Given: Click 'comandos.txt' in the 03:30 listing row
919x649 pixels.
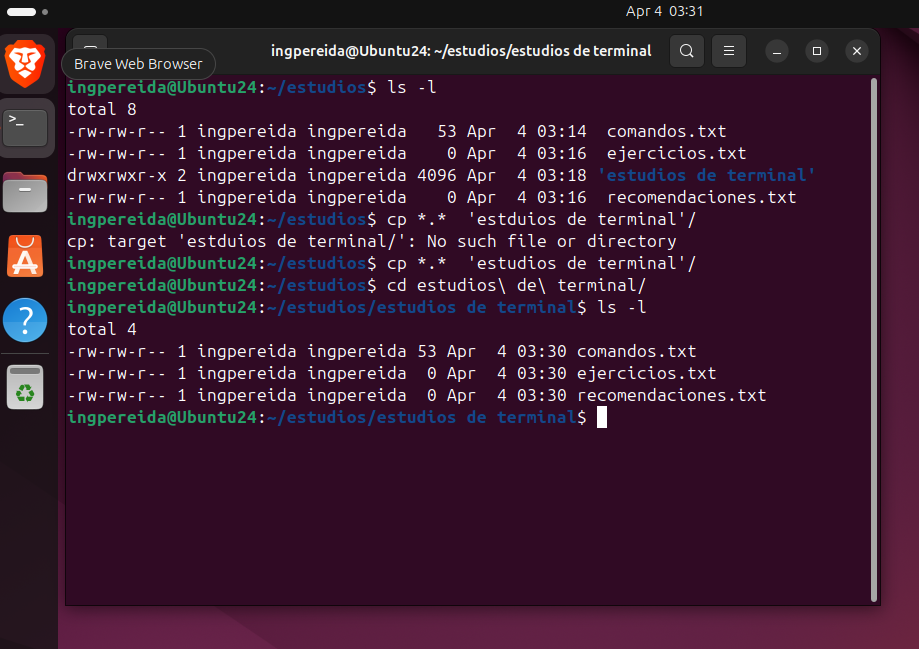Looking at the screenshot, I should [637, 352].
